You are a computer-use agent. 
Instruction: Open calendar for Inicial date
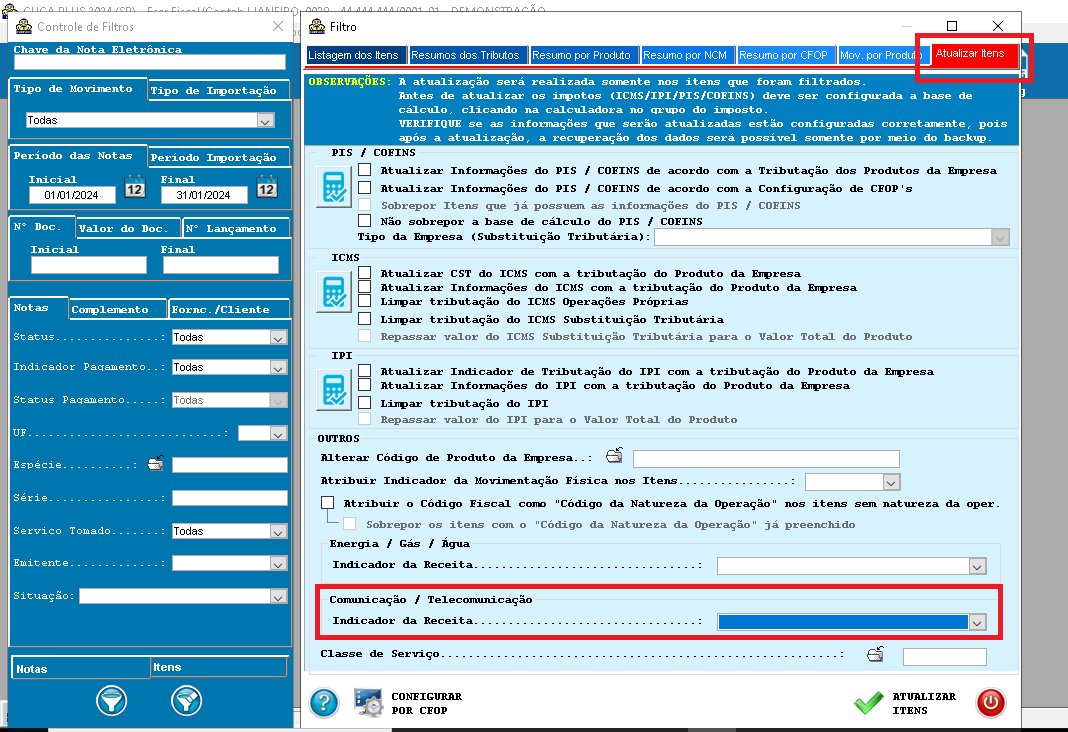pos(135,187)
